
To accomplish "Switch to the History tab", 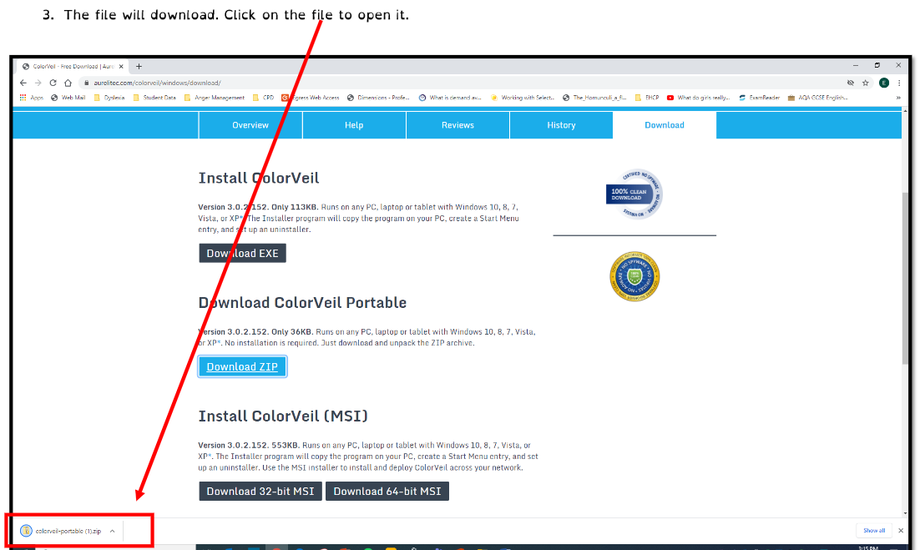I will [561, 125].
